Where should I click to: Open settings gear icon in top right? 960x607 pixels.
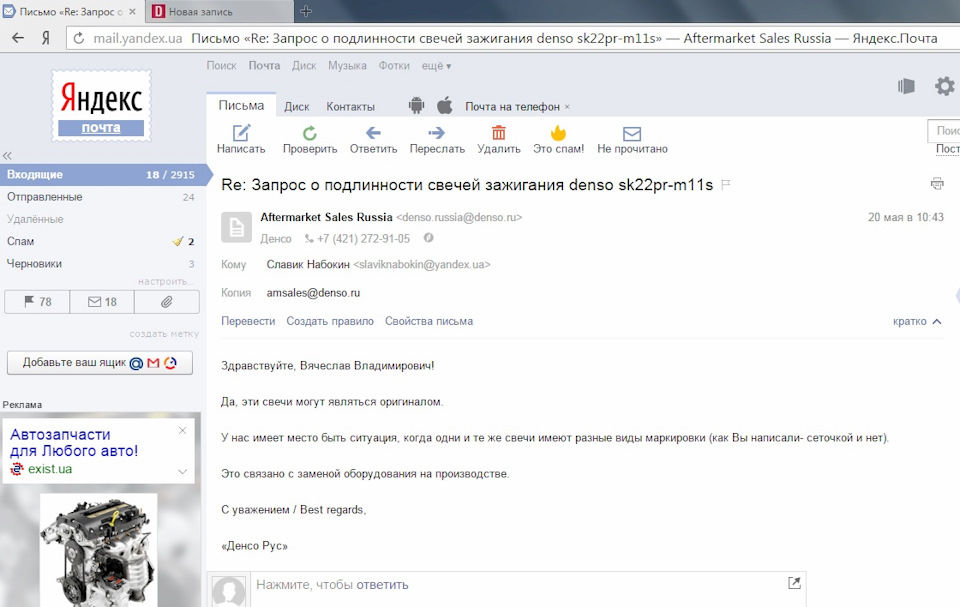tap(945, 86)
